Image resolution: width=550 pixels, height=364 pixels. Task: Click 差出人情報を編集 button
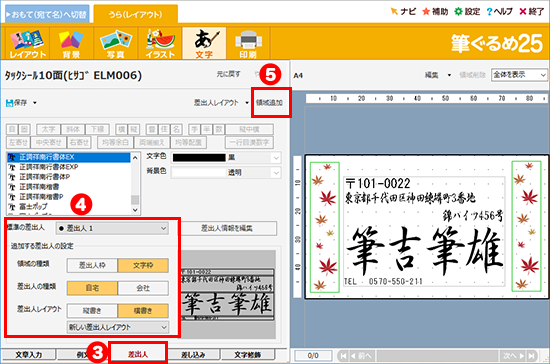click(226, 228)
